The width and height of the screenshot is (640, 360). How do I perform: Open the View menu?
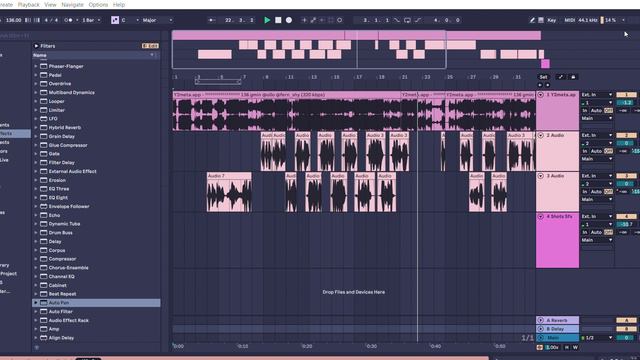click(50, 5)
